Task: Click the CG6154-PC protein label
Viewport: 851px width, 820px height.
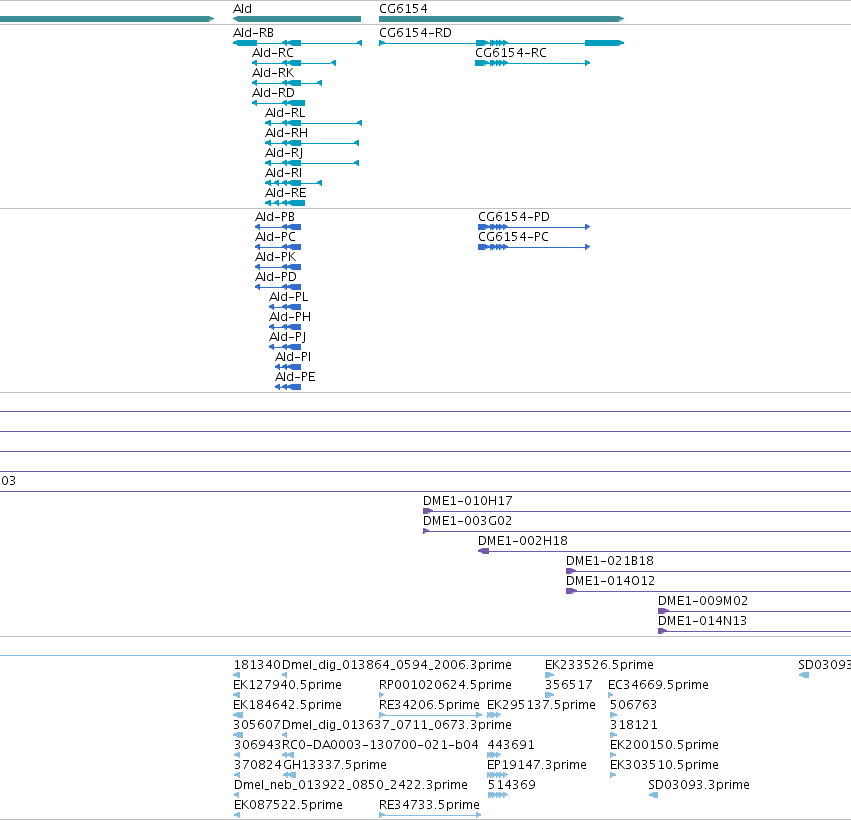Action: (x=513, y=237)
